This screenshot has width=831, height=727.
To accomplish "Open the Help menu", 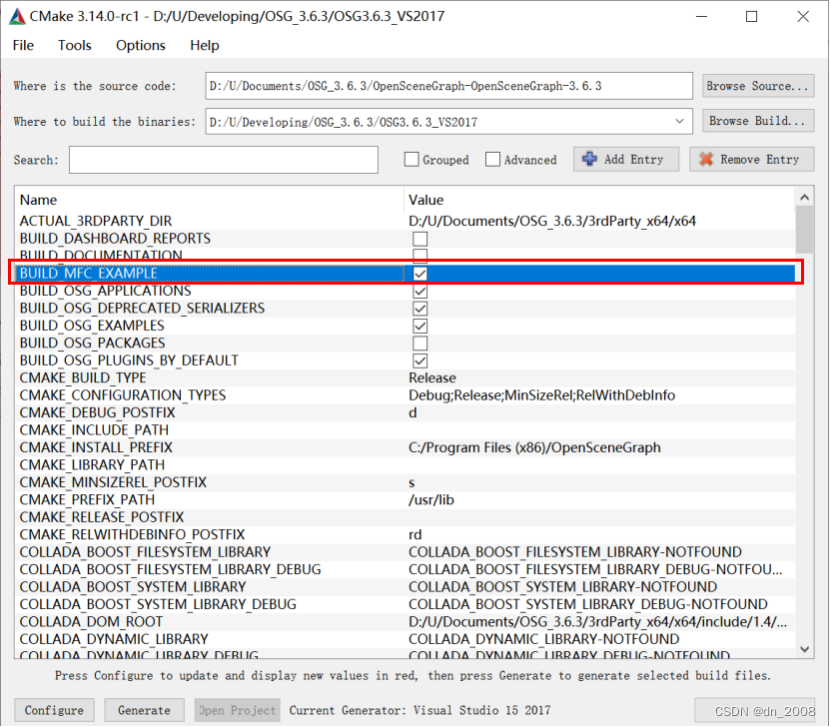I will [205, 46].
